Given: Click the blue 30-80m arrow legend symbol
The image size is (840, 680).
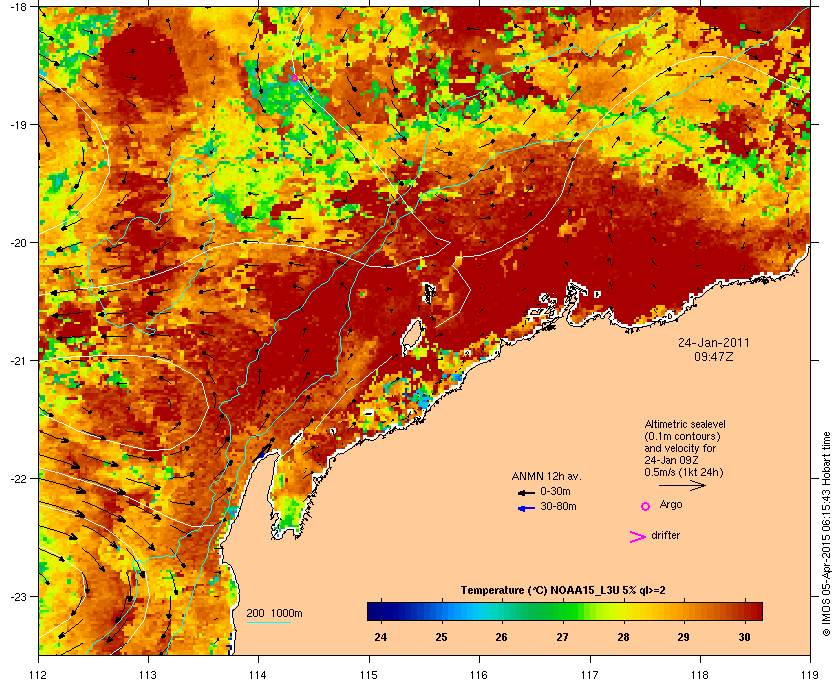Looking at the screenshot, I should [526, 508].
